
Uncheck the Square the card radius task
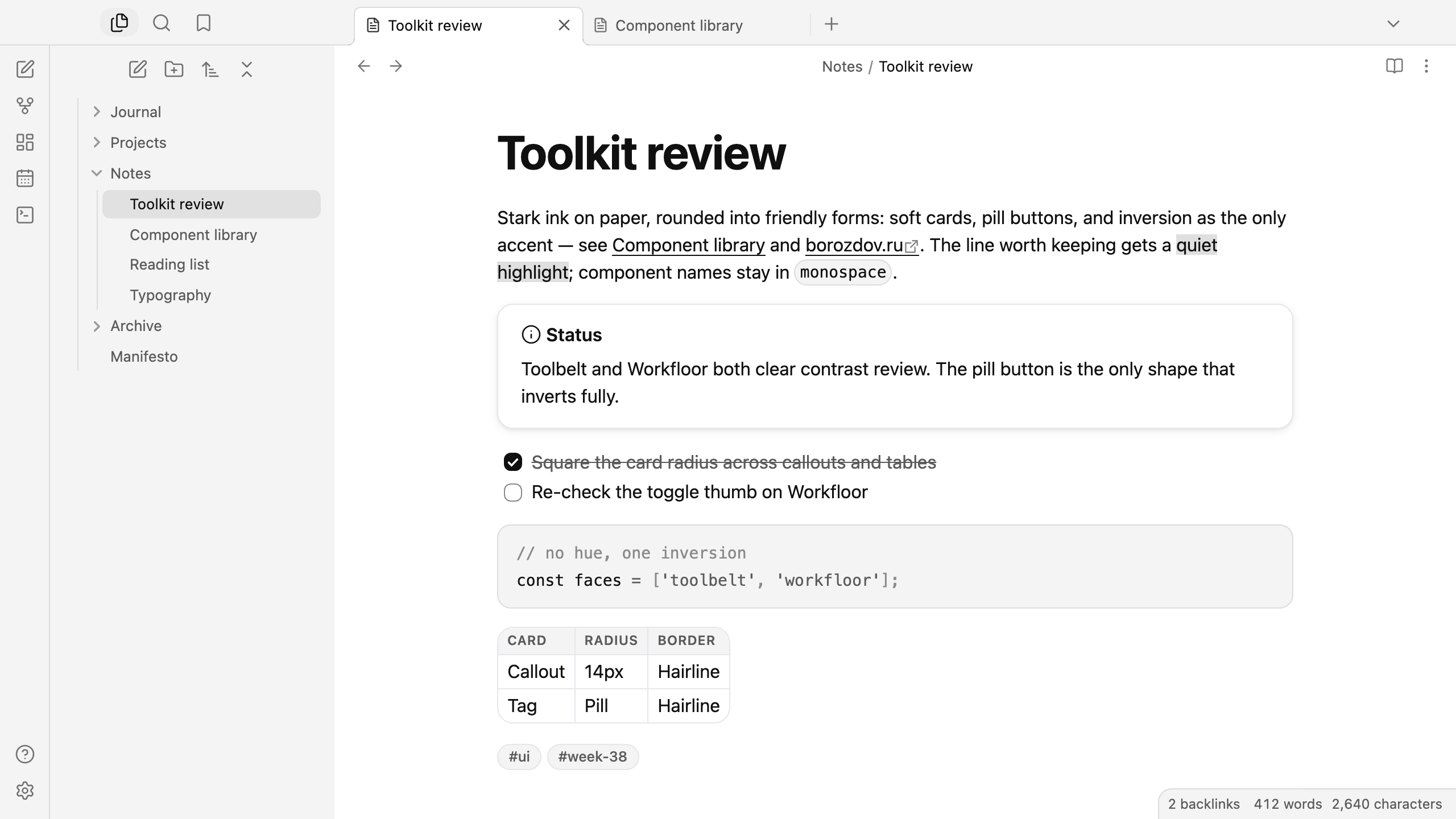coord(513,462)
